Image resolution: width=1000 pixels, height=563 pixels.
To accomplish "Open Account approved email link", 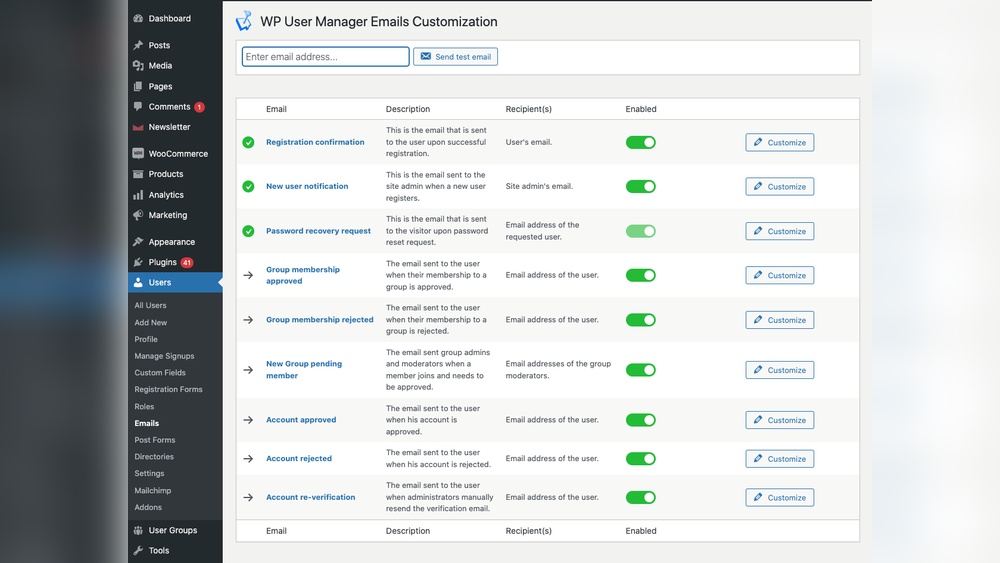I will point(301,420).
